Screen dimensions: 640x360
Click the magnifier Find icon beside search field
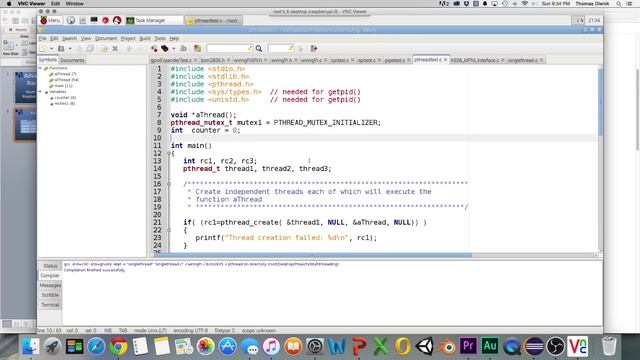coord(259,49)
